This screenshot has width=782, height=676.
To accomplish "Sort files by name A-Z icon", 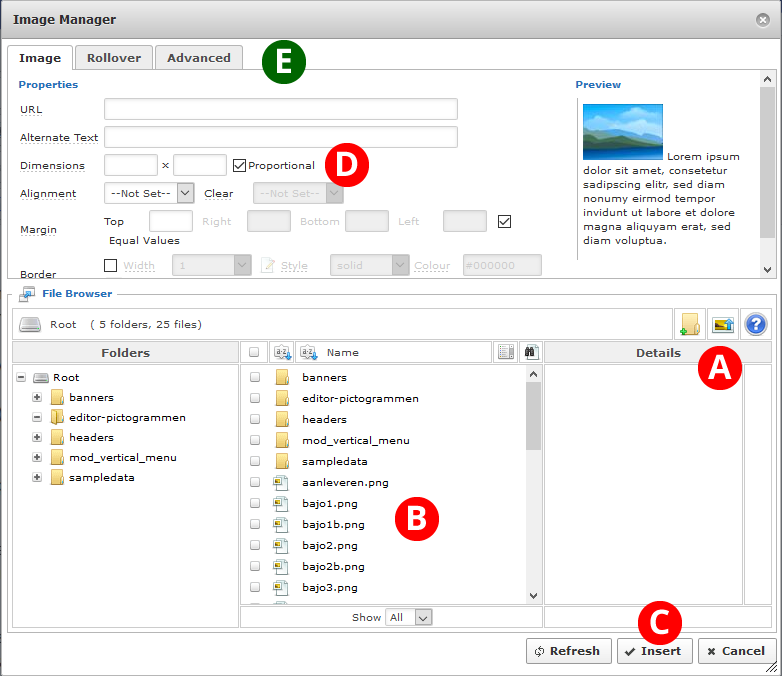I will click(309, 352).
